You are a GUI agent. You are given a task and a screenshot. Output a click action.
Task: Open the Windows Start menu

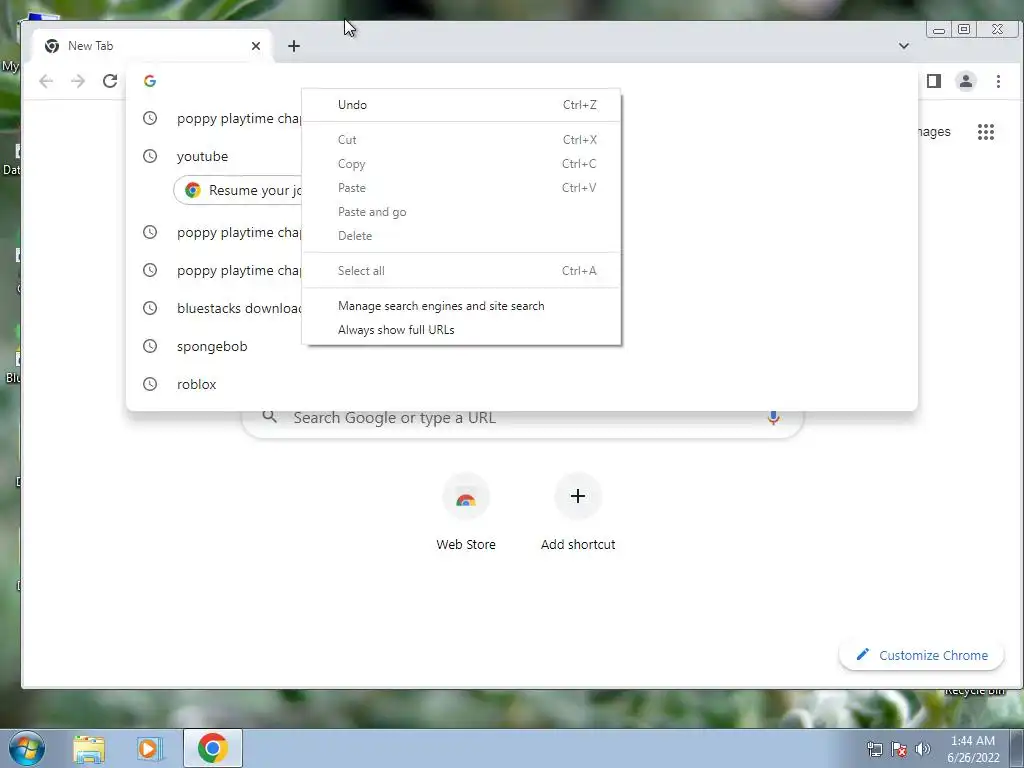point(26,748)
